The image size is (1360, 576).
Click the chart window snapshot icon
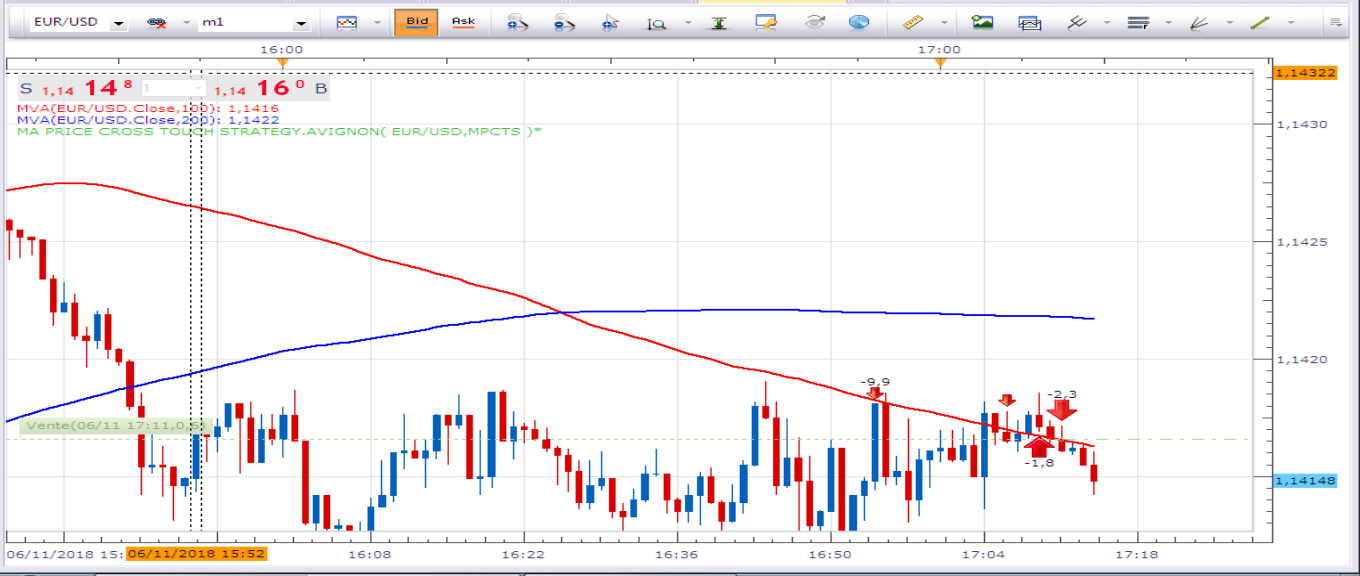[1031, 22]
